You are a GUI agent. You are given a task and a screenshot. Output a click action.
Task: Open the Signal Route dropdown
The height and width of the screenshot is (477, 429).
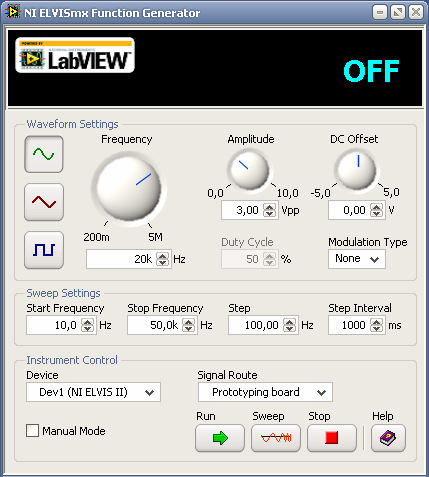click(x=265, y=392)
